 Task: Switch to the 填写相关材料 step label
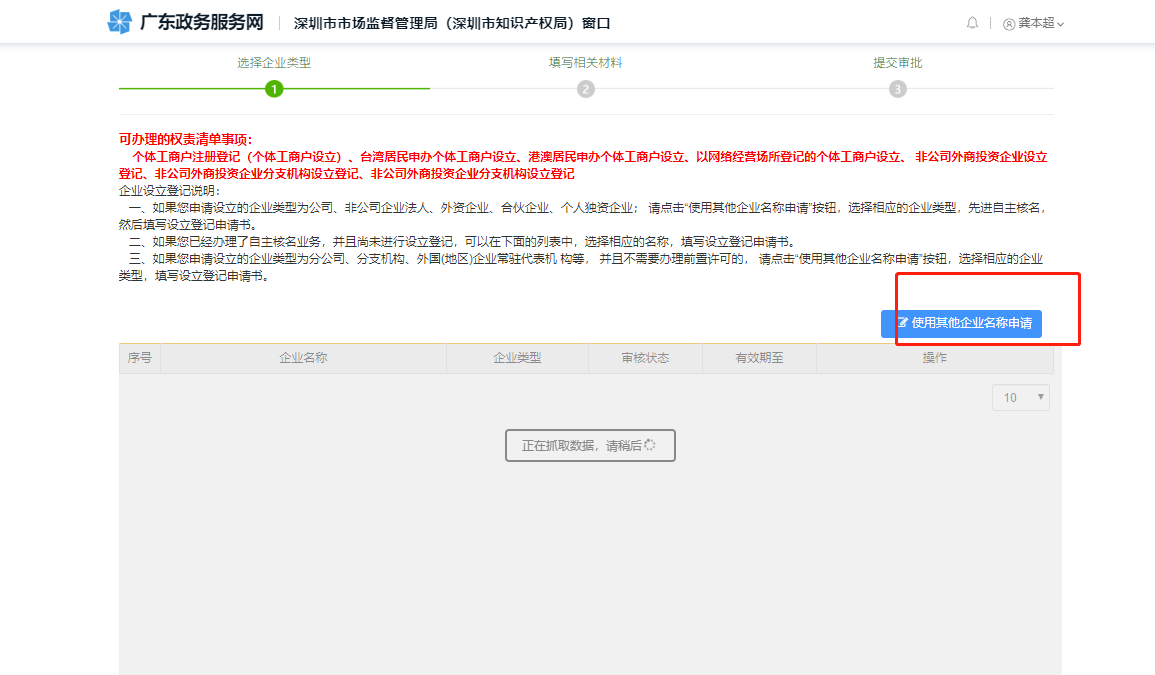pyautogui.click(x=586, y=62)
